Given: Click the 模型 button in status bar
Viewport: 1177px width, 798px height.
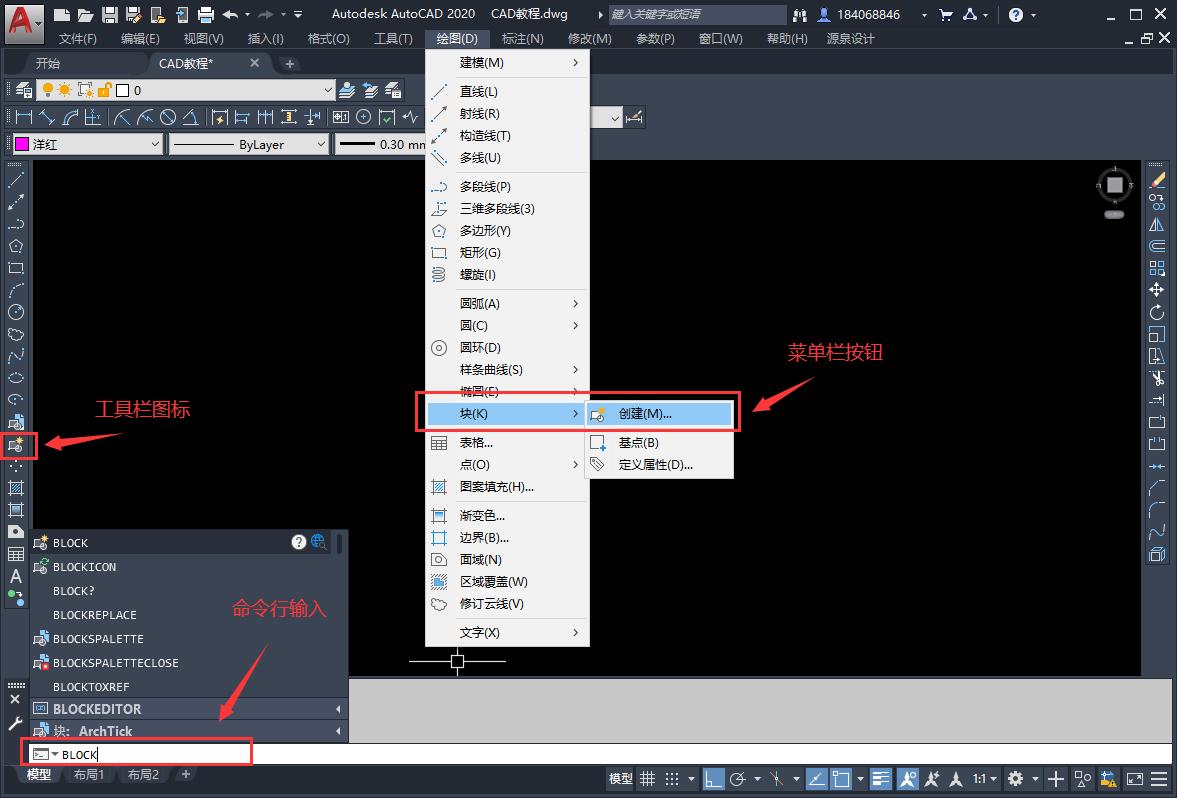Looking at the screenshot, I should pos(621,778).
